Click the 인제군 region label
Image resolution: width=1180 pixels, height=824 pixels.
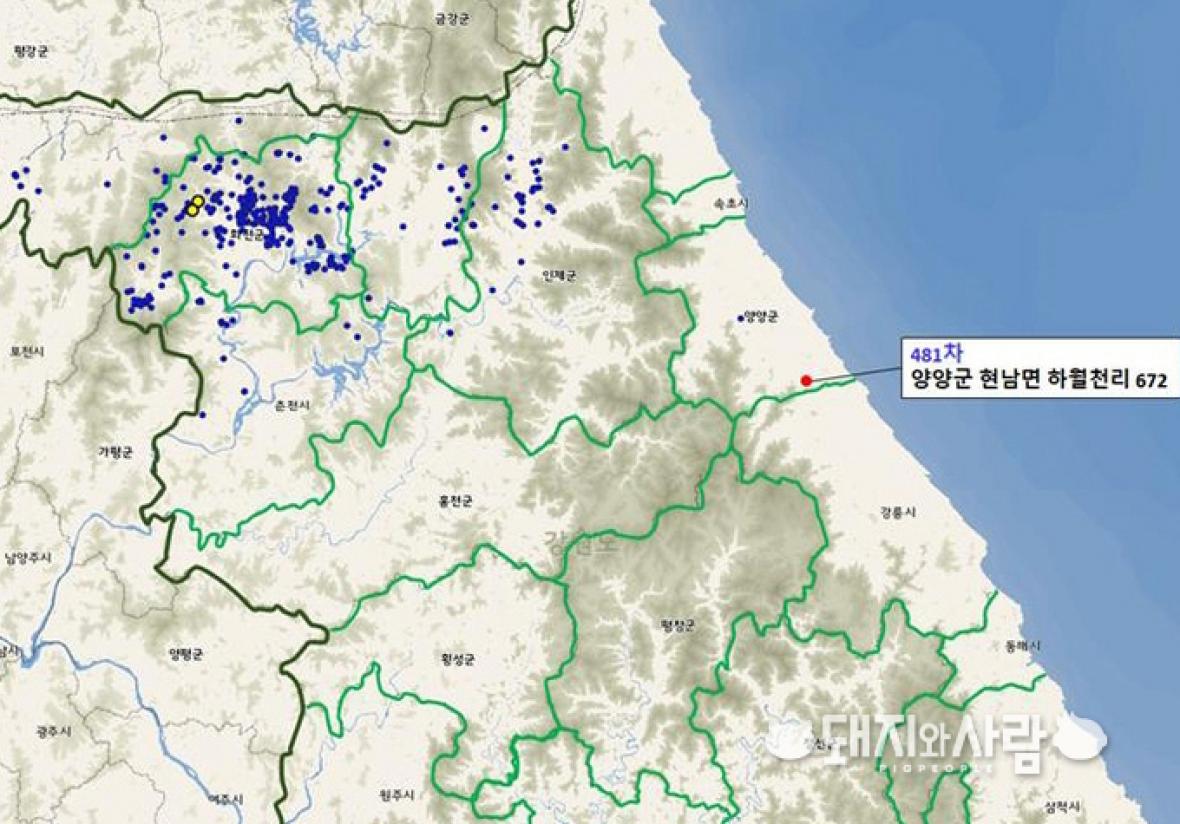558,276
